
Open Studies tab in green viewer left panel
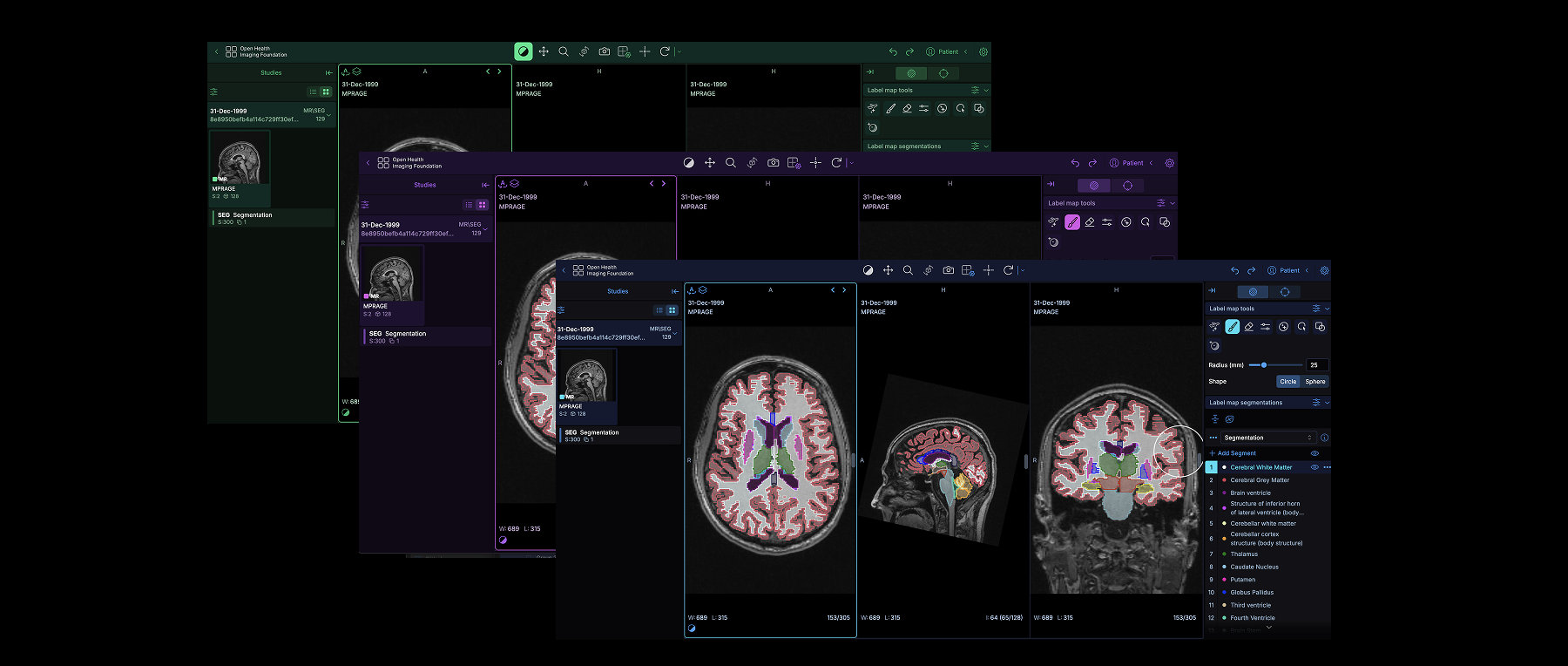[x=271, y=73]
